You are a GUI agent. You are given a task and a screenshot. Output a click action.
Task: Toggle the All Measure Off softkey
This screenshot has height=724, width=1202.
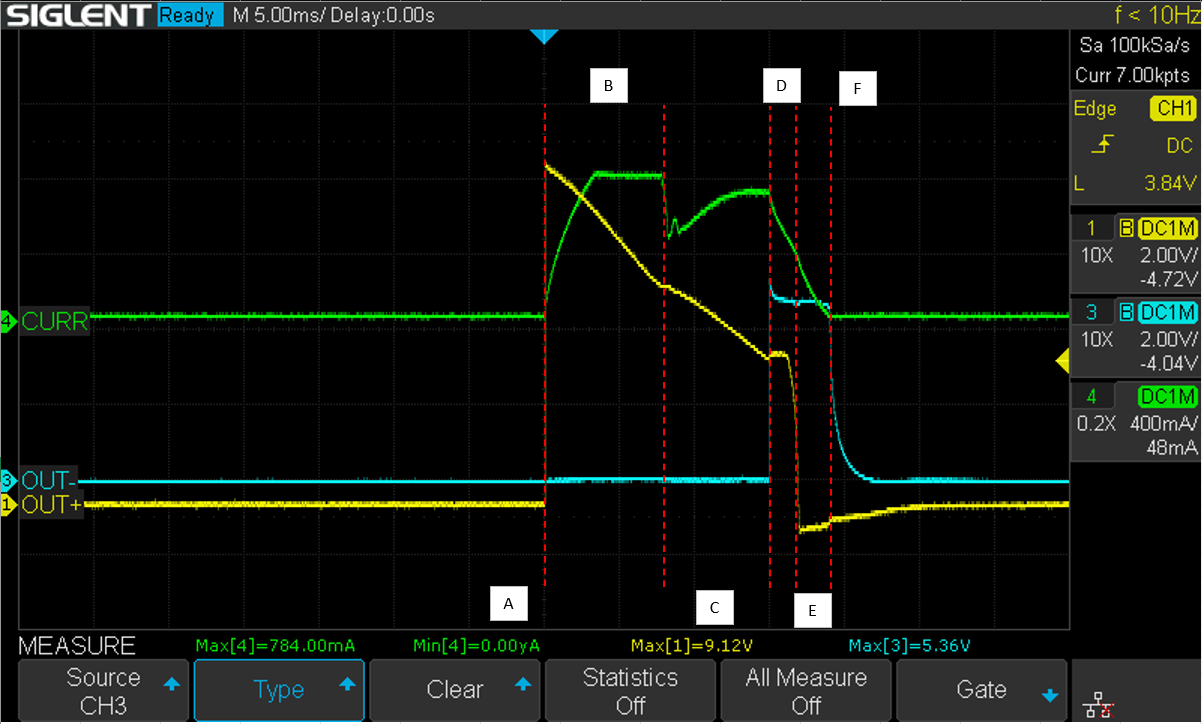805,691
